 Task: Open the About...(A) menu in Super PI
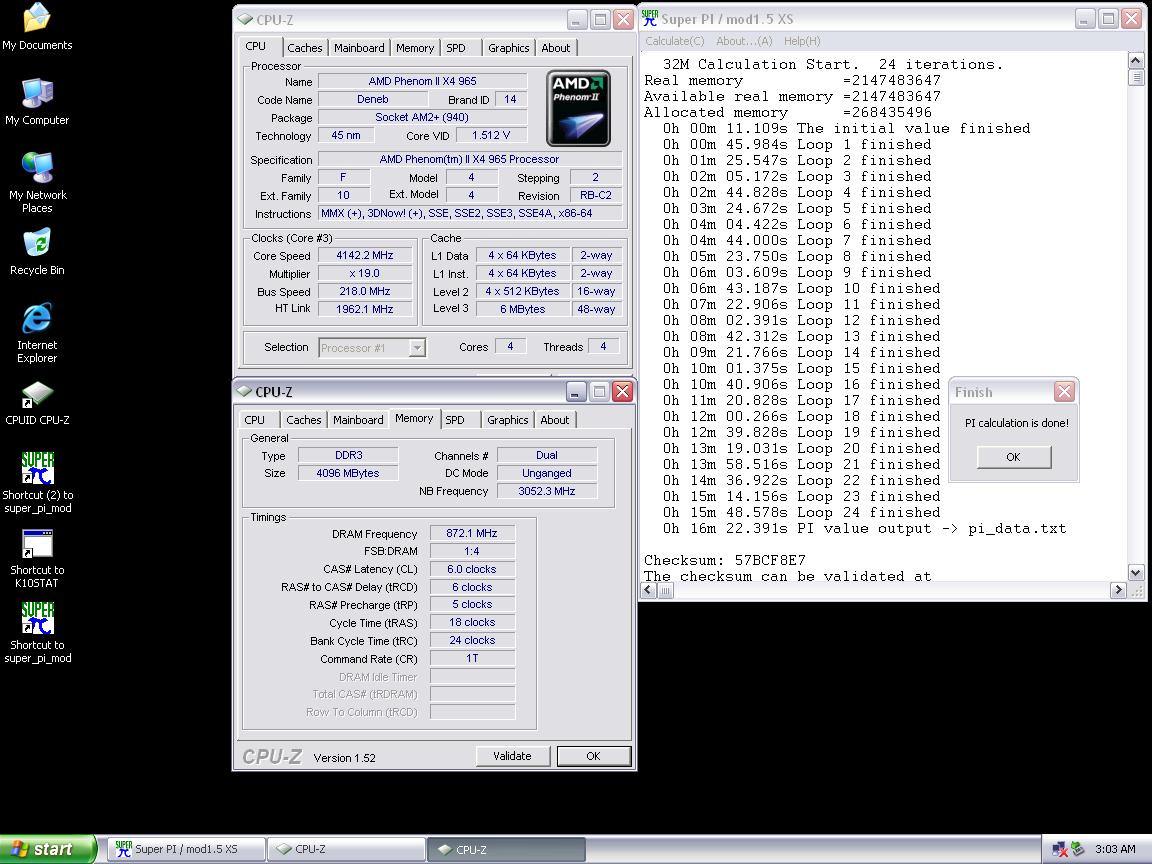(x=744, y=41)
